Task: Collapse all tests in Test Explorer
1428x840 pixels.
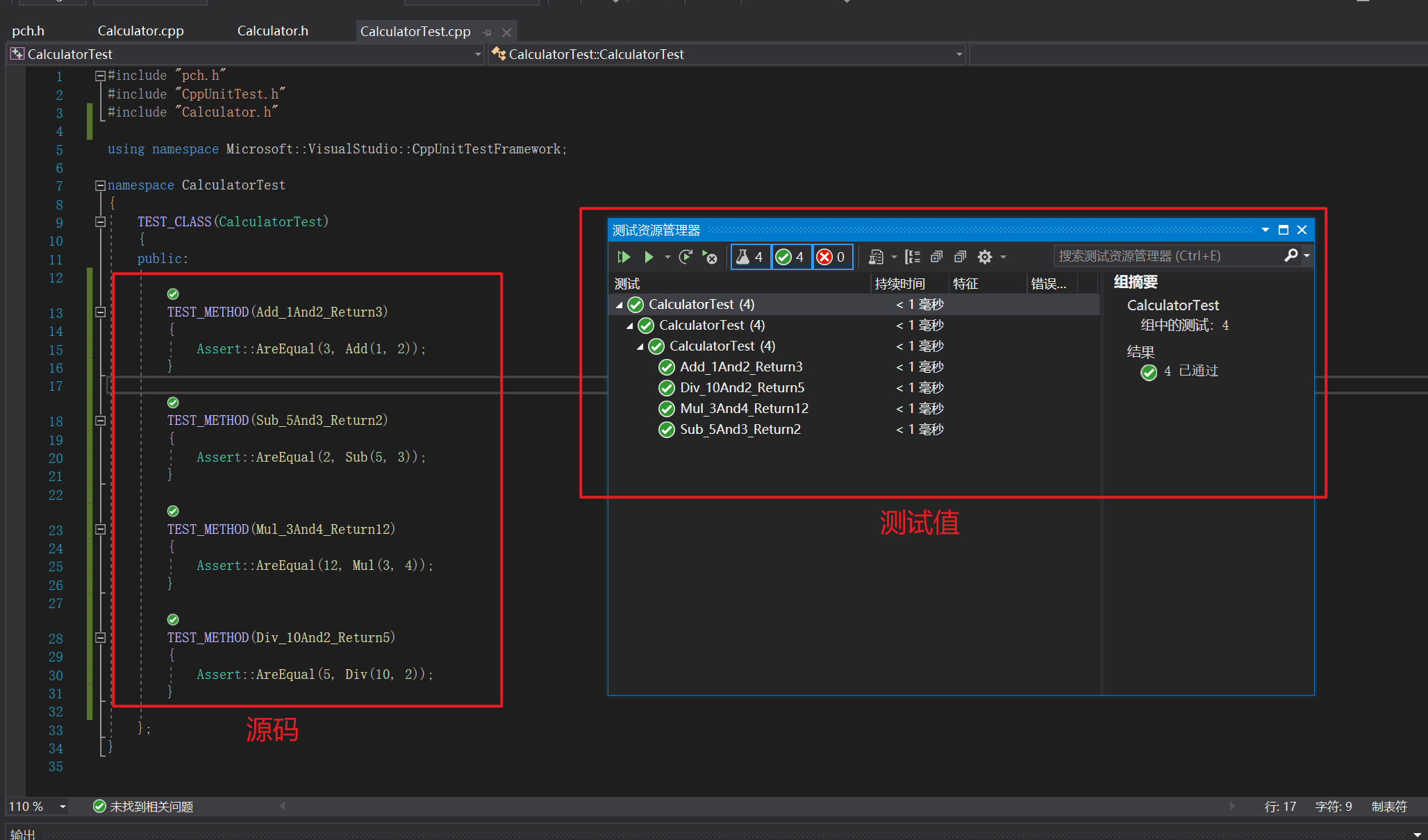Action: point(961,257)
